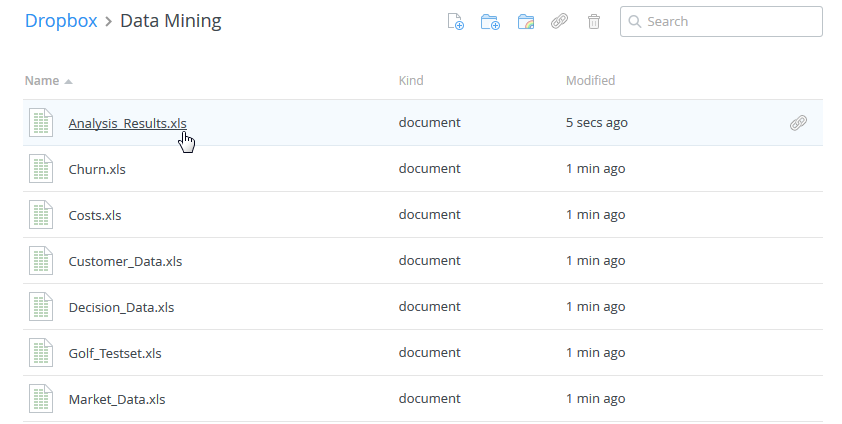Click the shared folder rainbow icon
Image resolution: width=842 pixels, height=424 pixels.
[526, 22]
